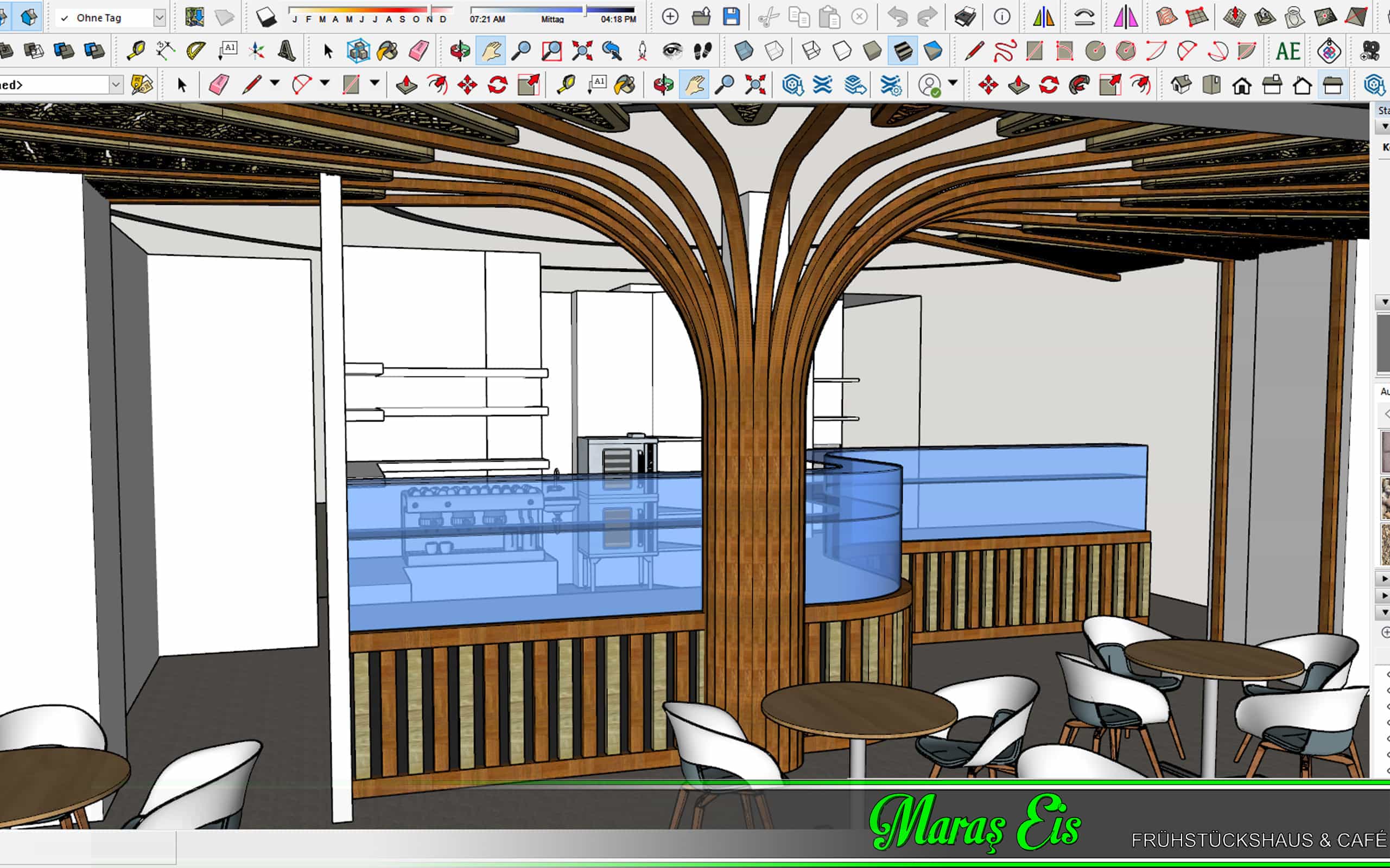Enable the X-ray face style
The image size is (1390, 868).
744,51
